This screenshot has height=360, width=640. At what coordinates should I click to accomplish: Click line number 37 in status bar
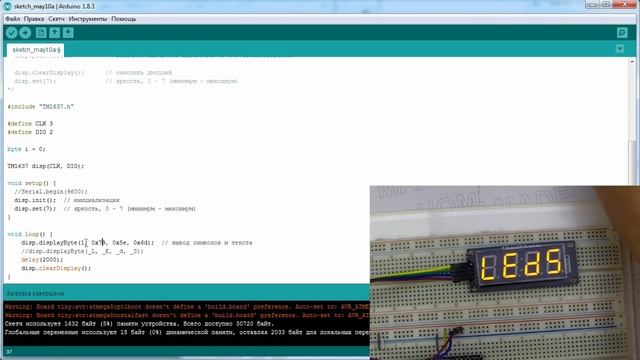click(9, 352)
